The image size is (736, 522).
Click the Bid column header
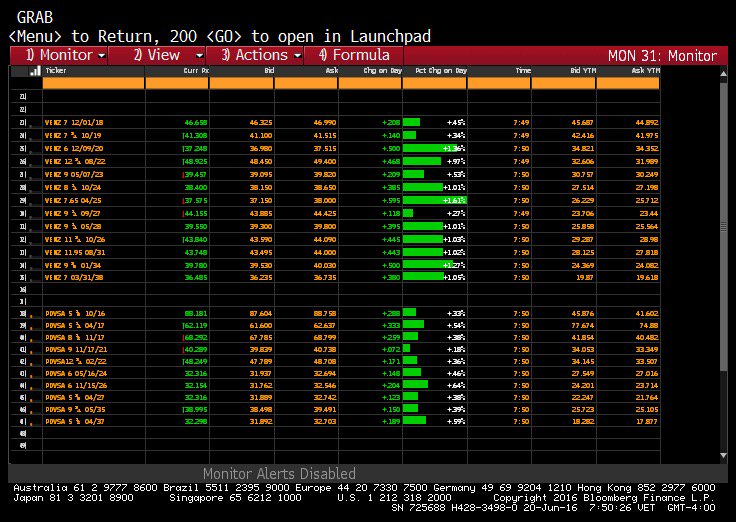(269, 70)
